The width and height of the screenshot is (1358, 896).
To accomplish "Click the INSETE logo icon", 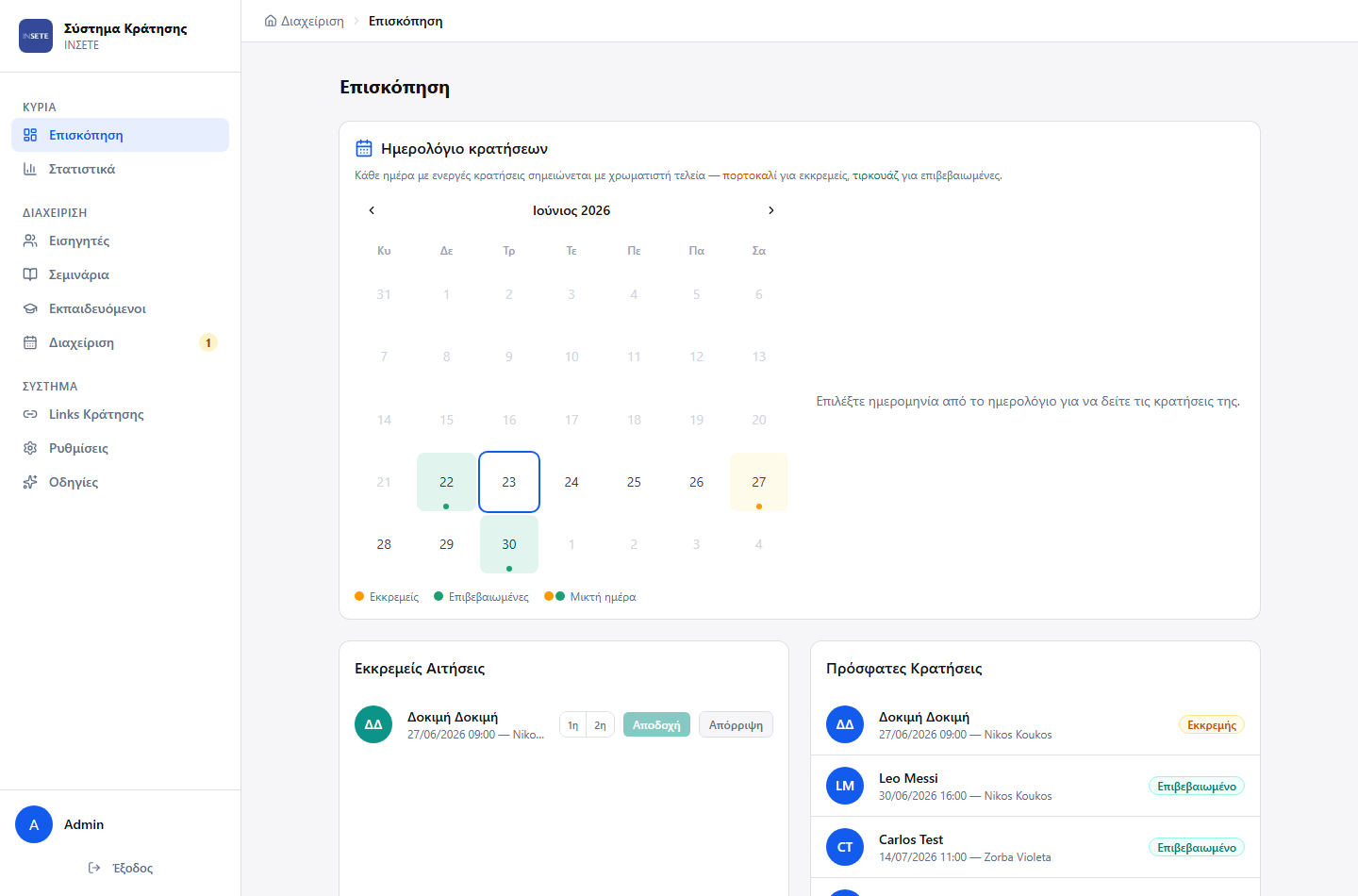I will [36, 36].
